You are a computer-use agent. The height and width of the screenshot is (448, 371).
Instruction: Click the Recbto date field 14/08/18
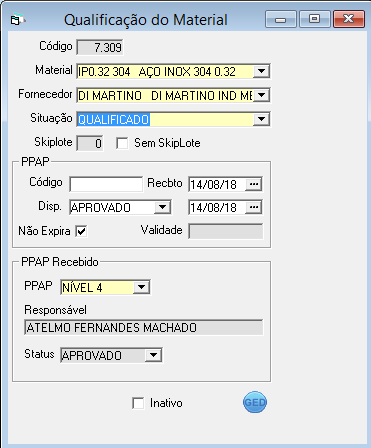point(217,184)
